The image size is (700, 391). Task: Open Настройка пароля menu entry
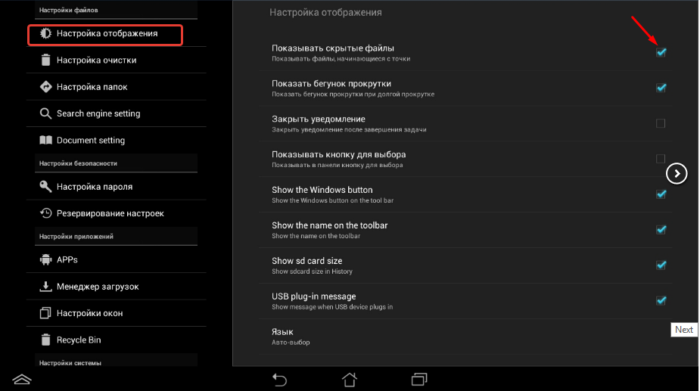(116, 187)
